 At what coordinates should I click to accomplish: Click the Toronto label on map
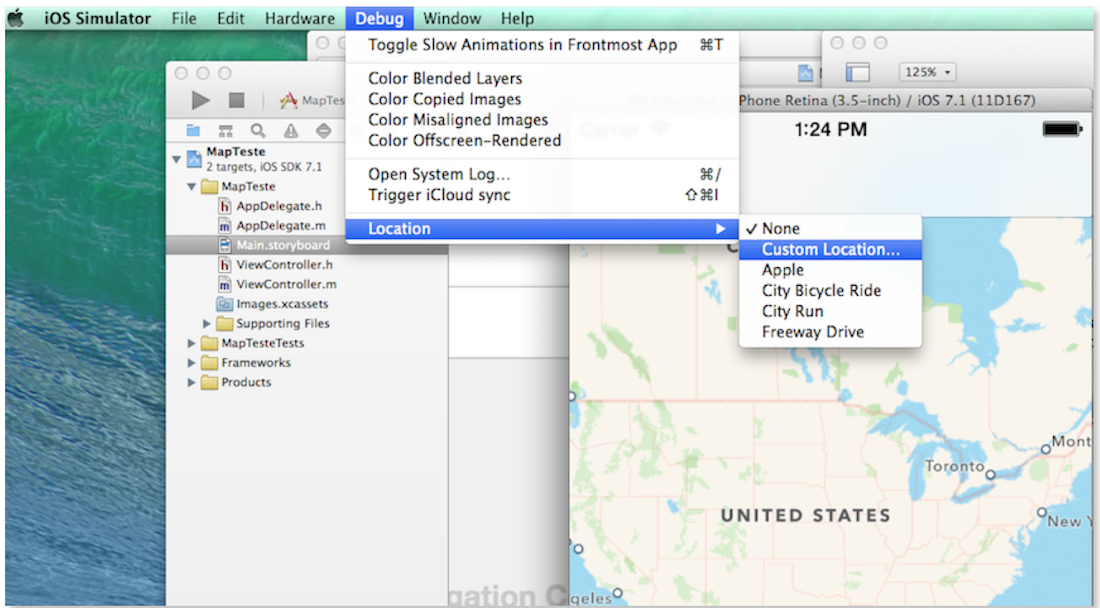pos(954,466)
